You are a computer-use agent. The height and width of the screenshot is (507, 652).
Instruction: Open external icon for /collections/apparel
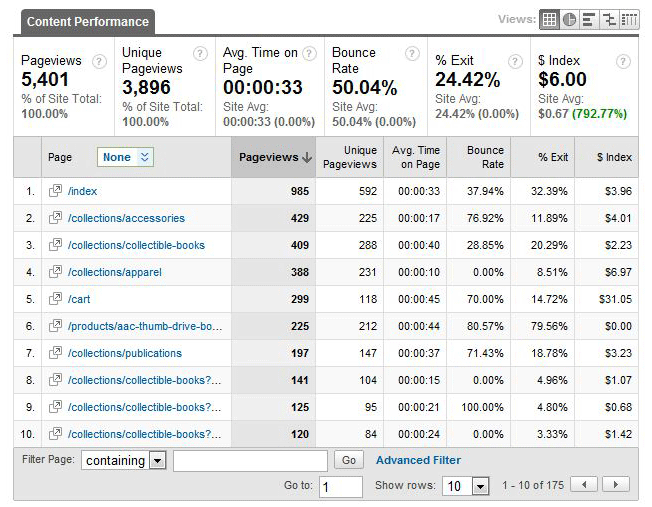[x=55, y=272]
